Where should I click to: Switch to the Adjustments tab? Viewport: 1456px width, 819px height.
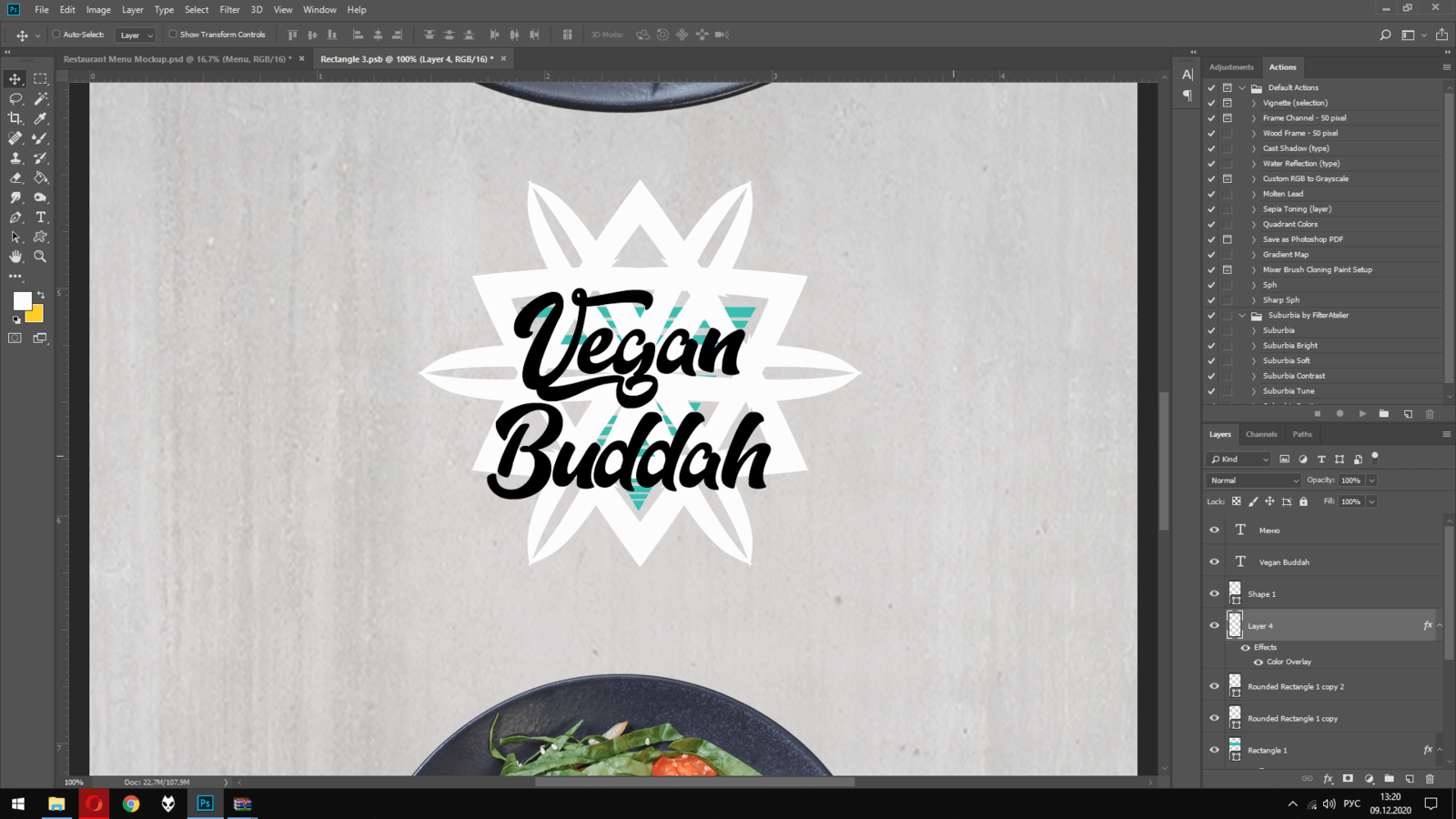click(x=1231, y=67)
